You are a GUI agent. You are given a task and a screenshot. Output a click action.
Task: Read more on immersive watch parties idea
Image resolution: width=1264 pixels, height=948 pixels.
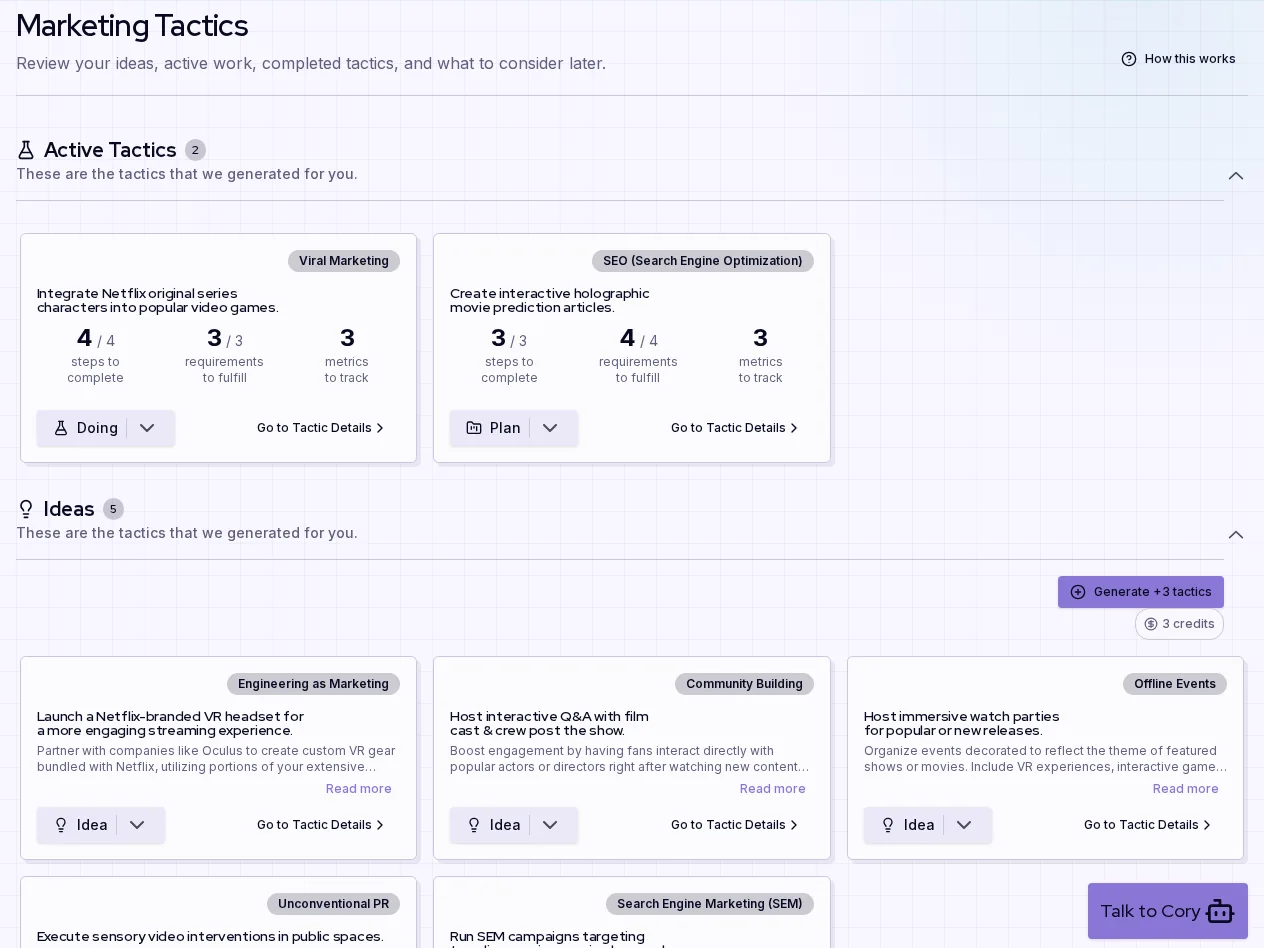point(1186,789)
